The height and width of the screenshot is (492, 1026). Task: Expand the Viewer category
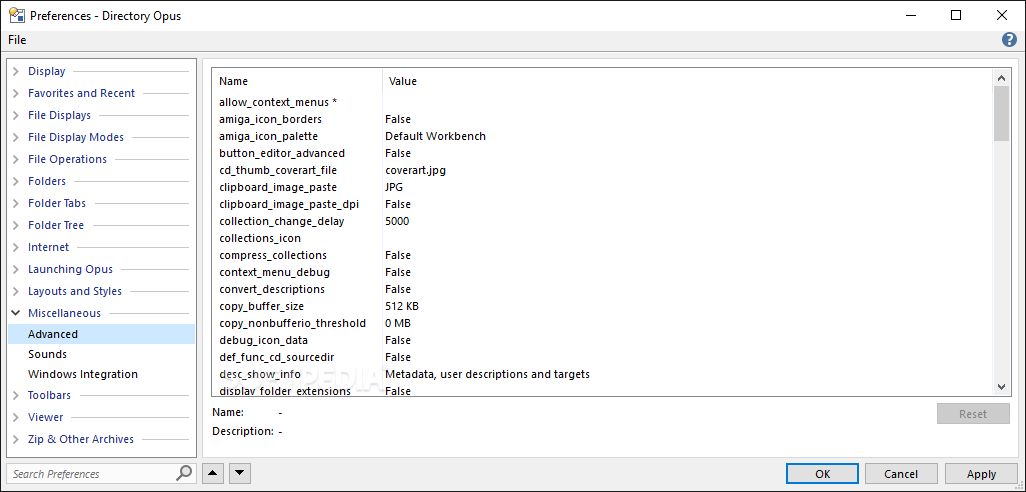click(x=16, y=417)
